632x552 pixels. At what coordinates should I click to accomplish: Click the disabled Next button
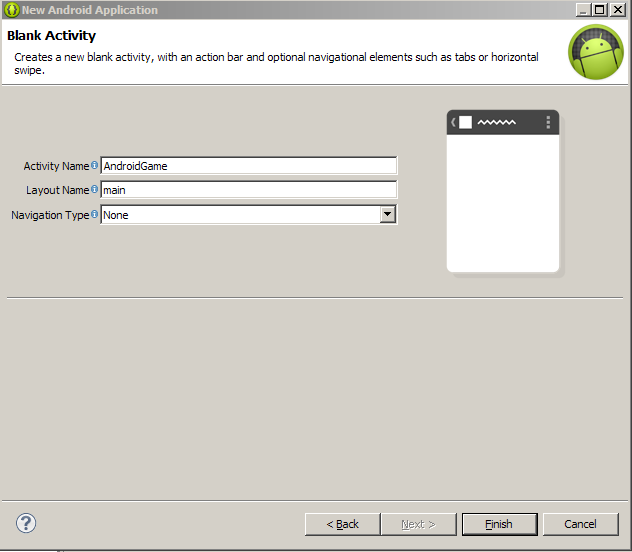(x=418, y=524)
